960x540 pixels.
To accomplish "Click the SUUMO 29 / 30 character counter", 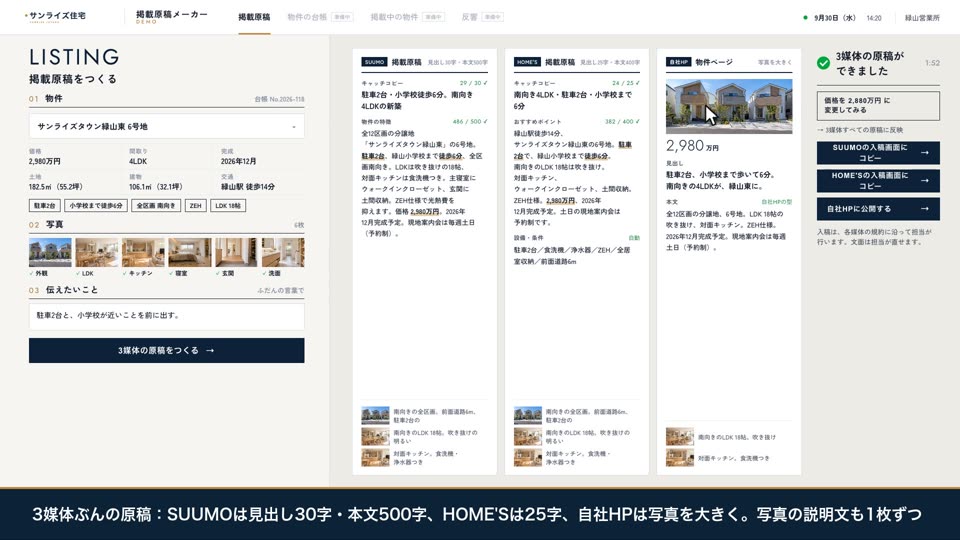I will 473,83.
